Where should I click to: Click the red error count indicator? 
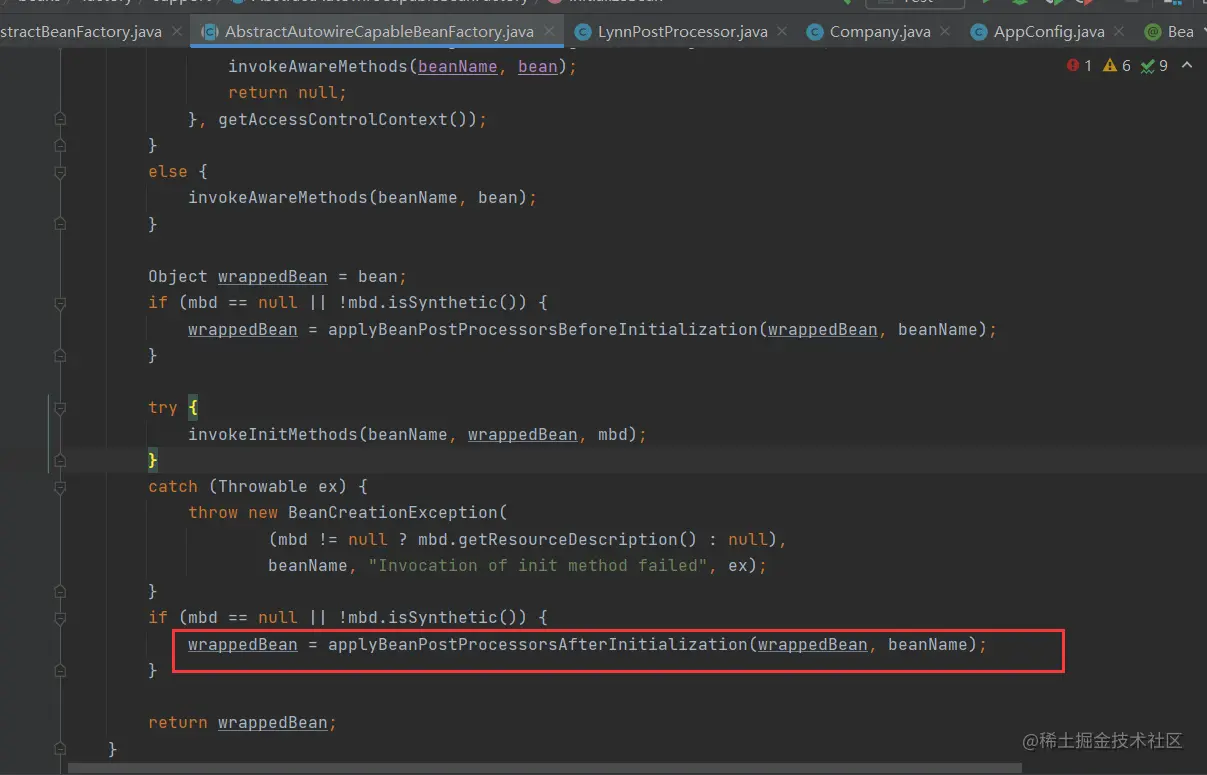point(1079,66)
